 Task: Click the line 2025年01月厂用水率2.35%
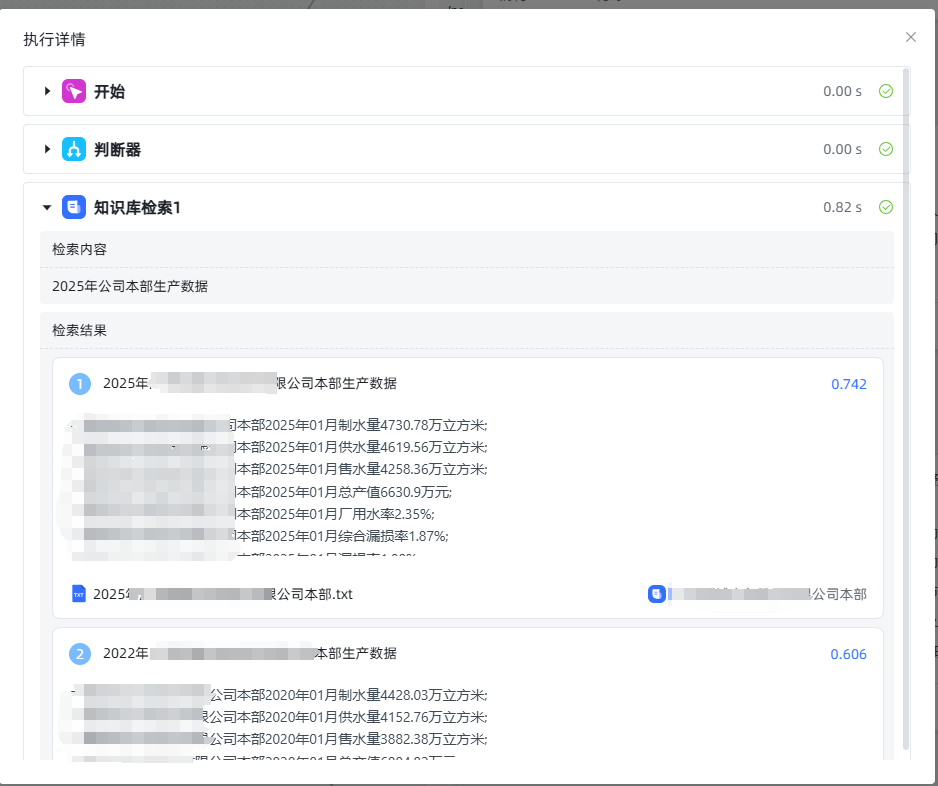[x=349, y=514]
